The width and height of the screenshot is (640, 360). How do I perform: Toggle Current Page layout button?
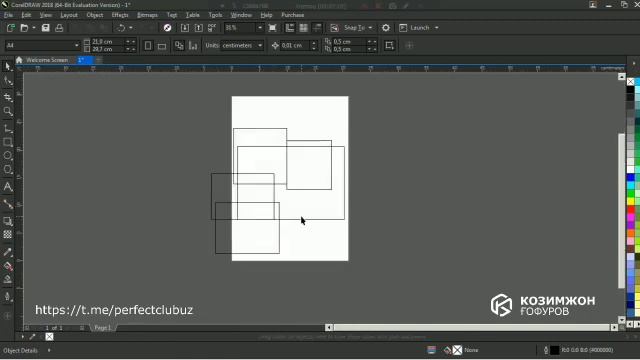(x=193, y=45)
